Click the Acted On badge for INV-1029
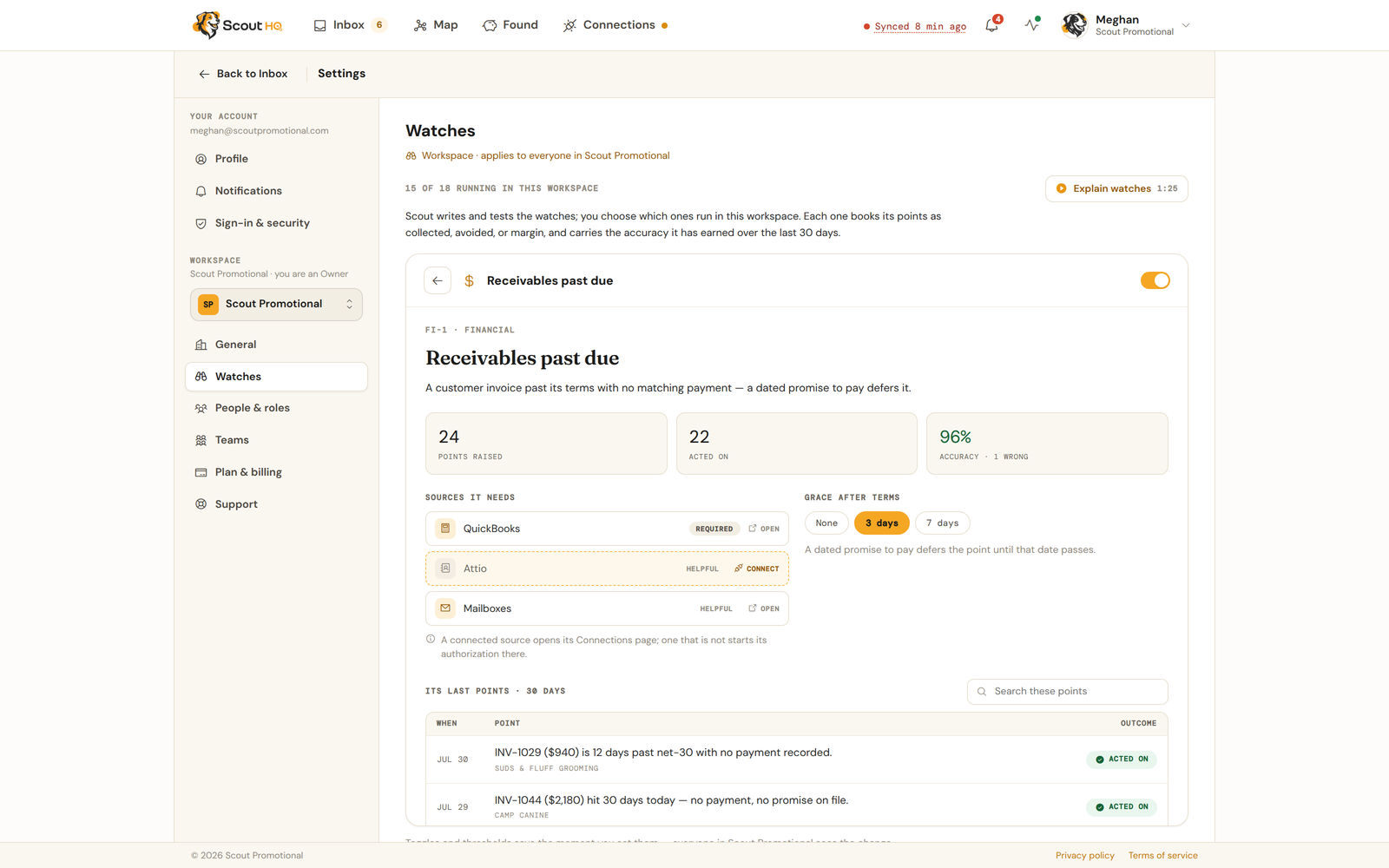The height and width of the screenshot is (868, 1389). click(x=1122, y=759)
